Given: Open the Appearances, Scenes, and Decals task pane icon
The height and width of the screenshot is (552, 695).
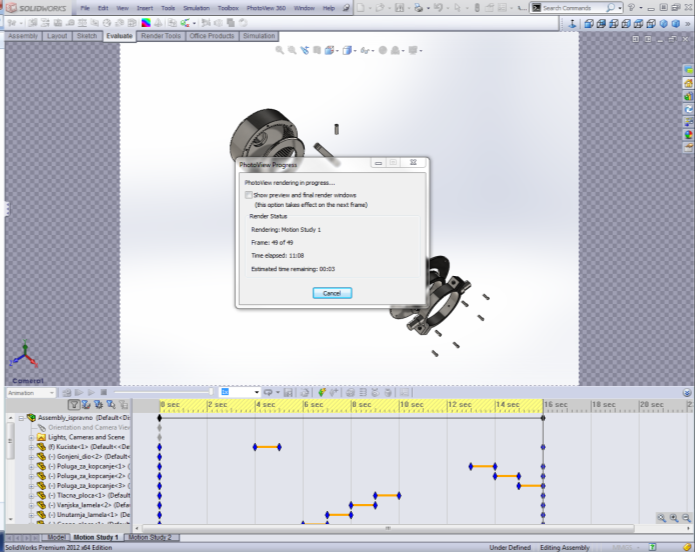Looking at the screenshot, I should 688,134.
